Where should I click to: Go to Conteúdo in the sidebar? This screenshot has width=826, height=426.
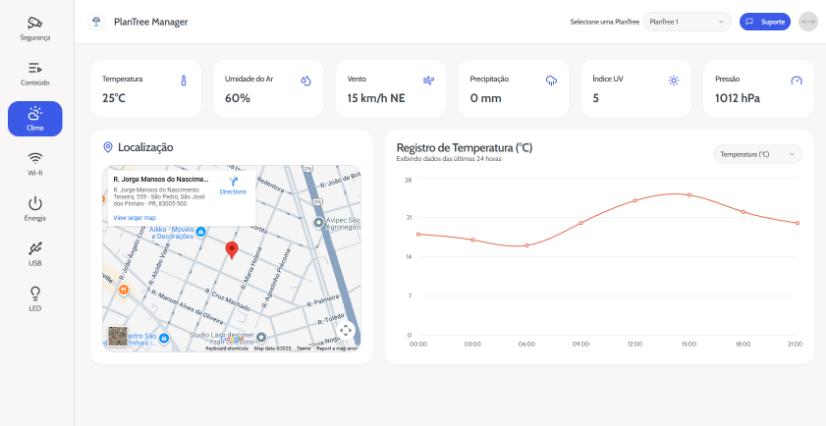pos(35,73)
